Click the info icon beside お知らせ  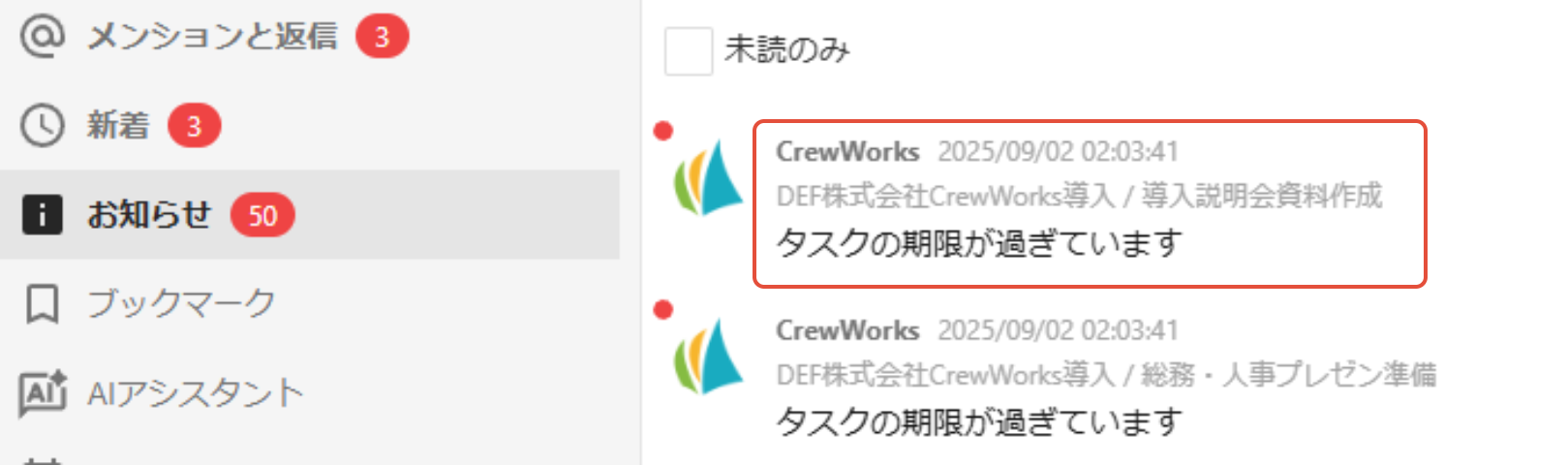coord(43,215)
